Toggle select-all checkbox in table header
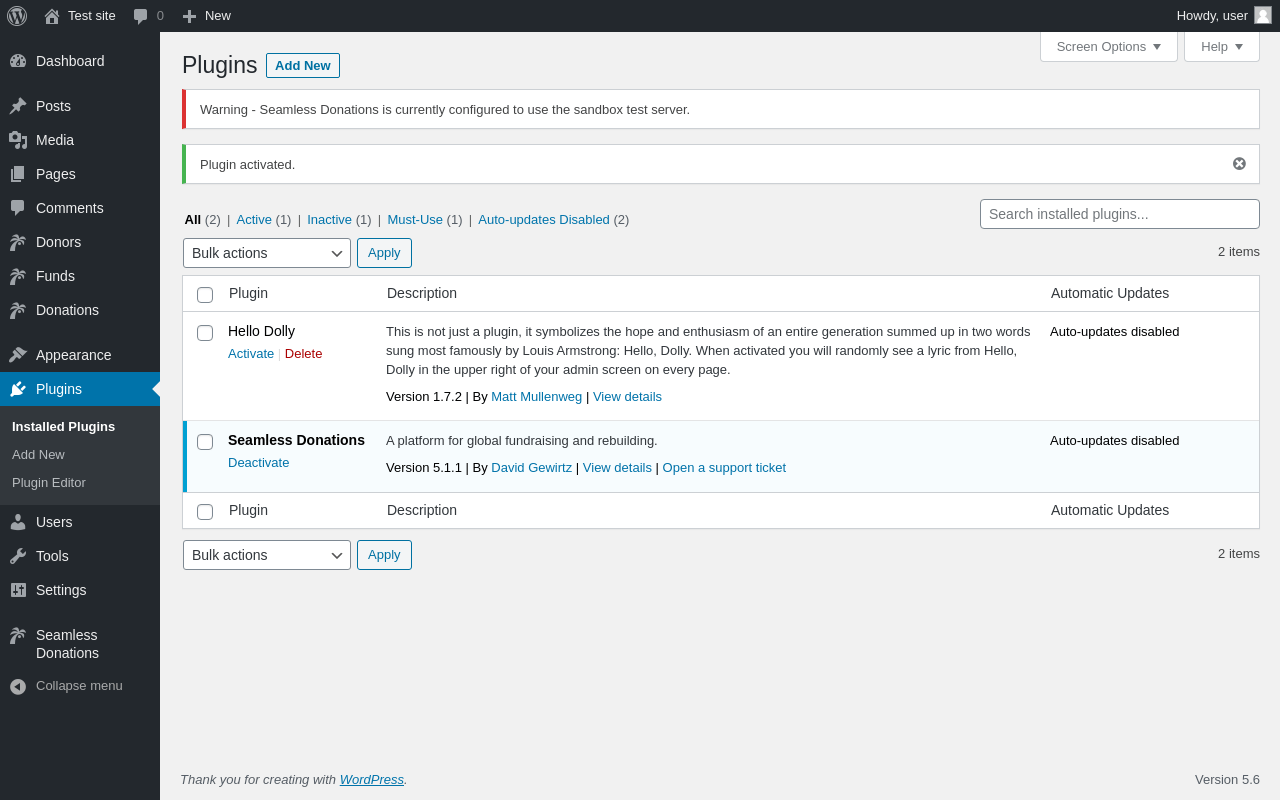This screenshot has width=1280, height=800. coord(205,295)
